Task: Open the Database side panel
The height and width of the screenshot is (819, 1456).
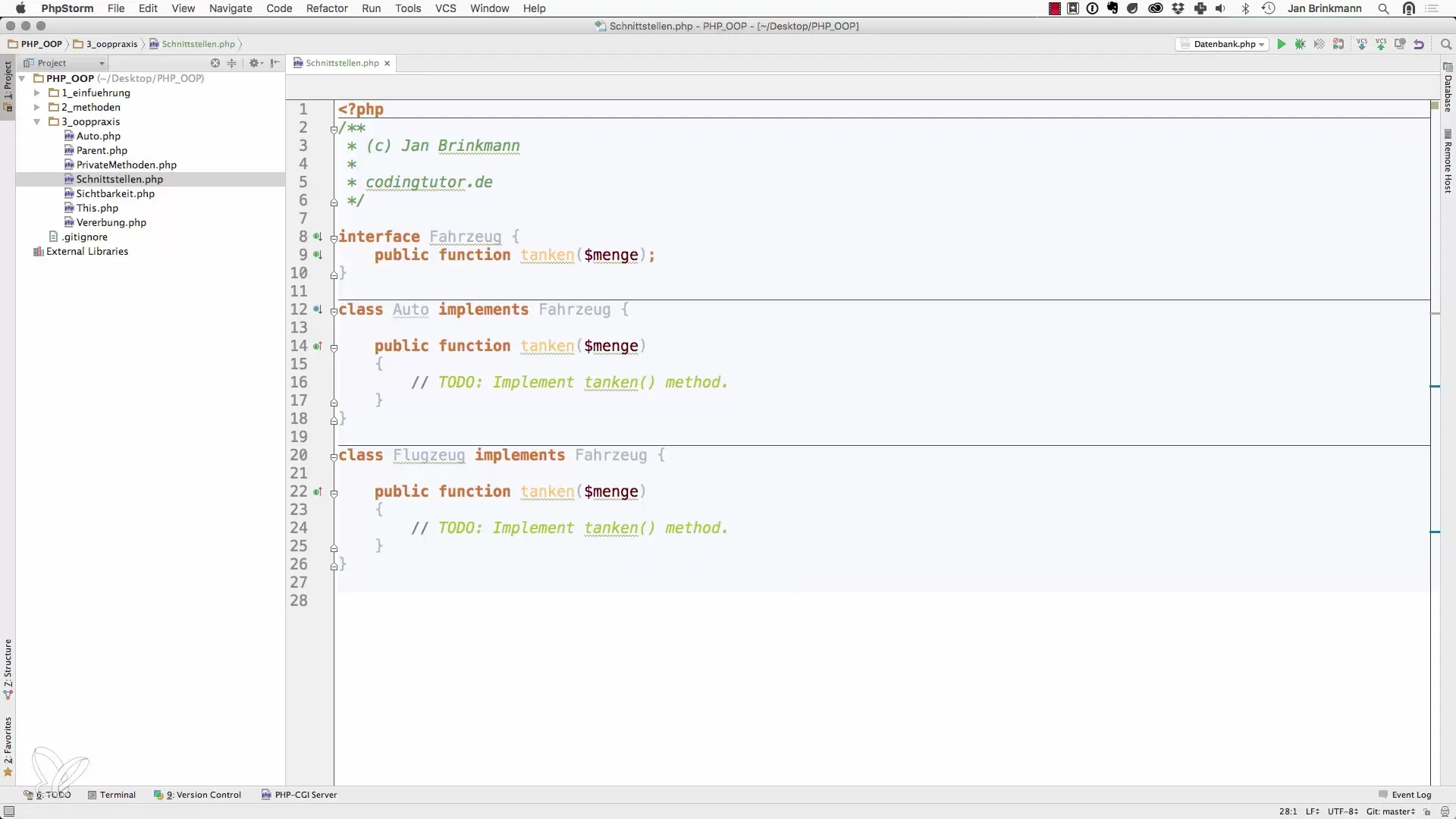Action: click(1448, 87)
